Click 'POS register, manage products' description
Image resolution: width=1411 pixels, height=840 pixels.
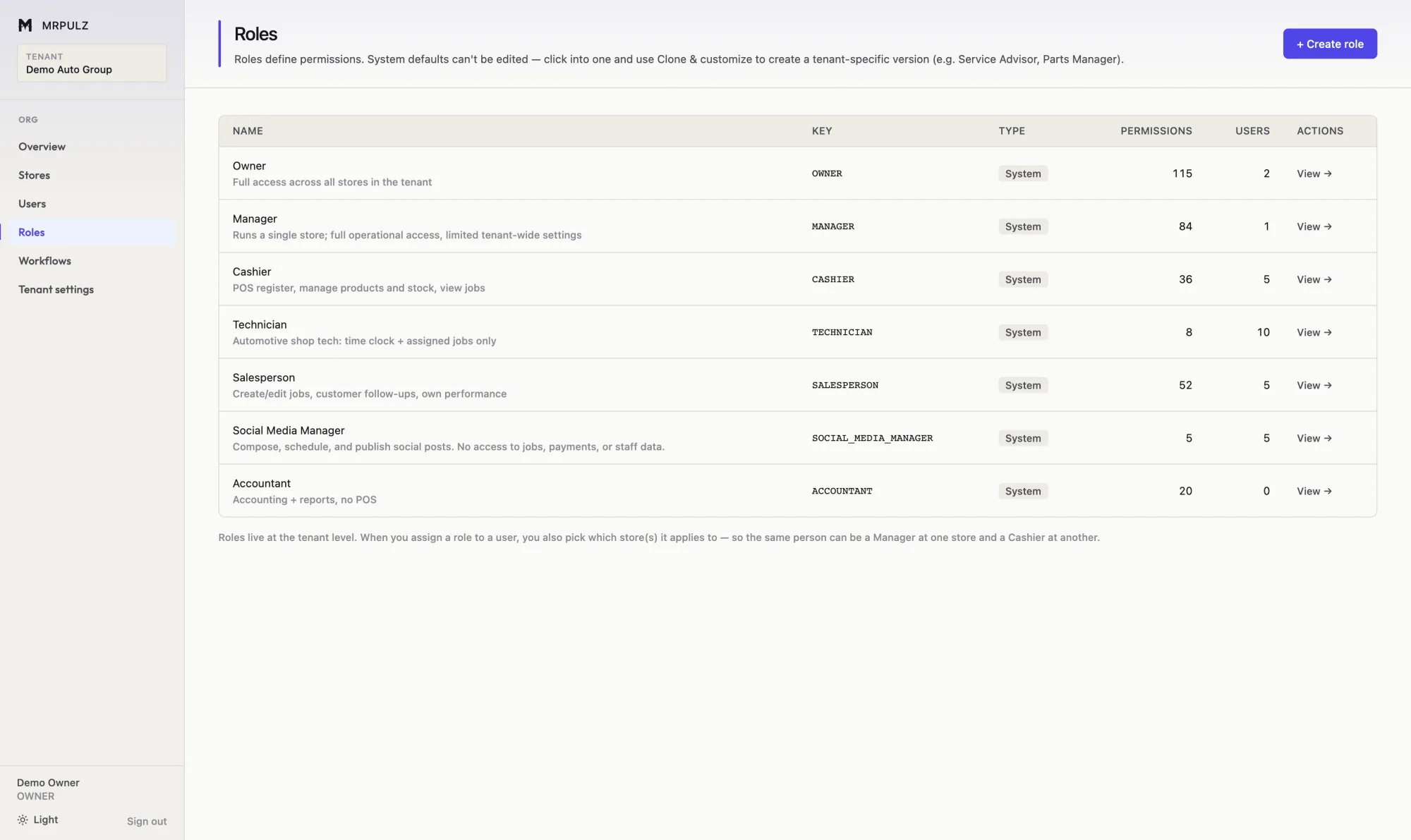[x=359, y=288]
